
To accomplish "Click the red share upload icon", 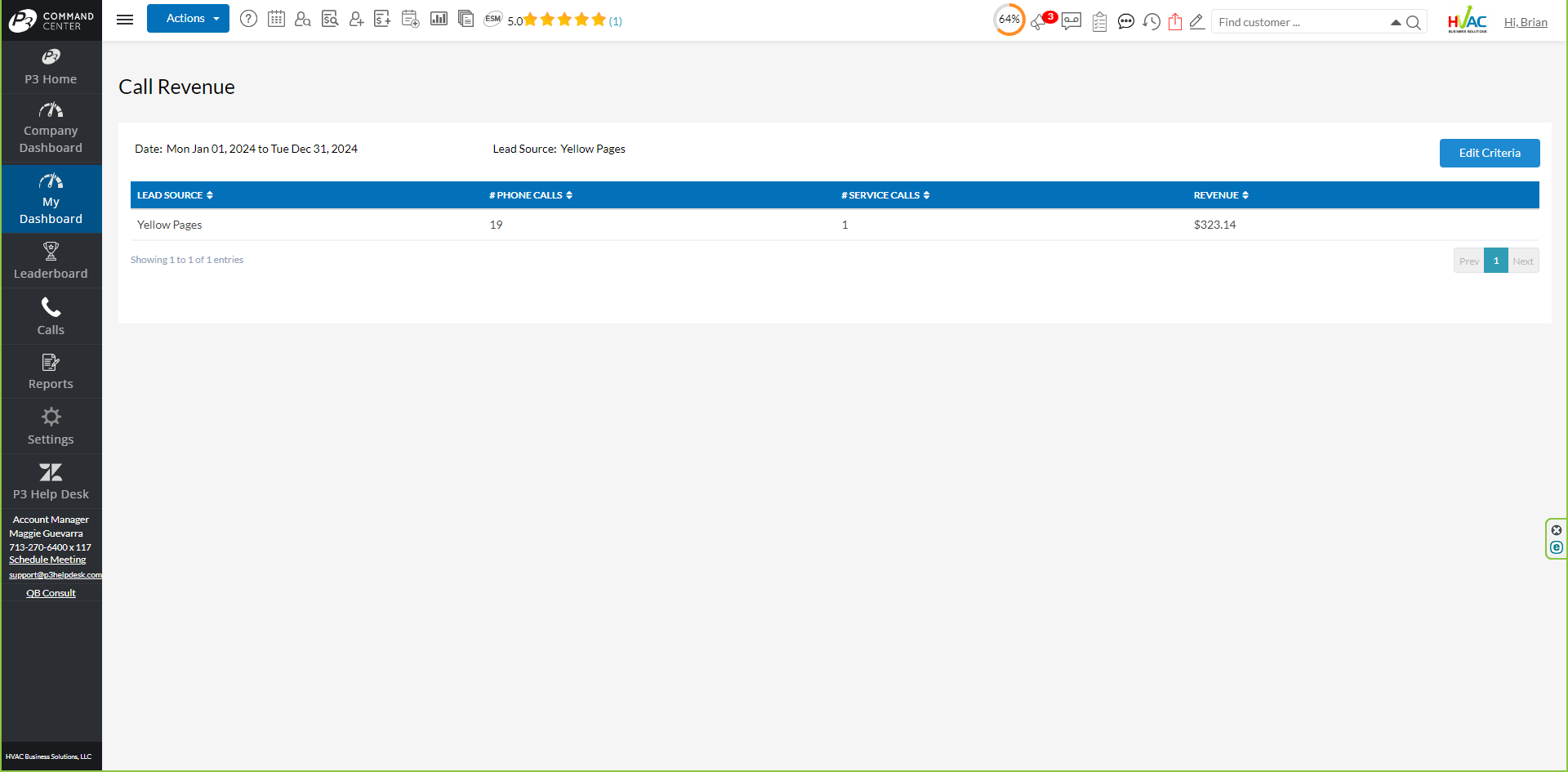I will pos(1175,22).
